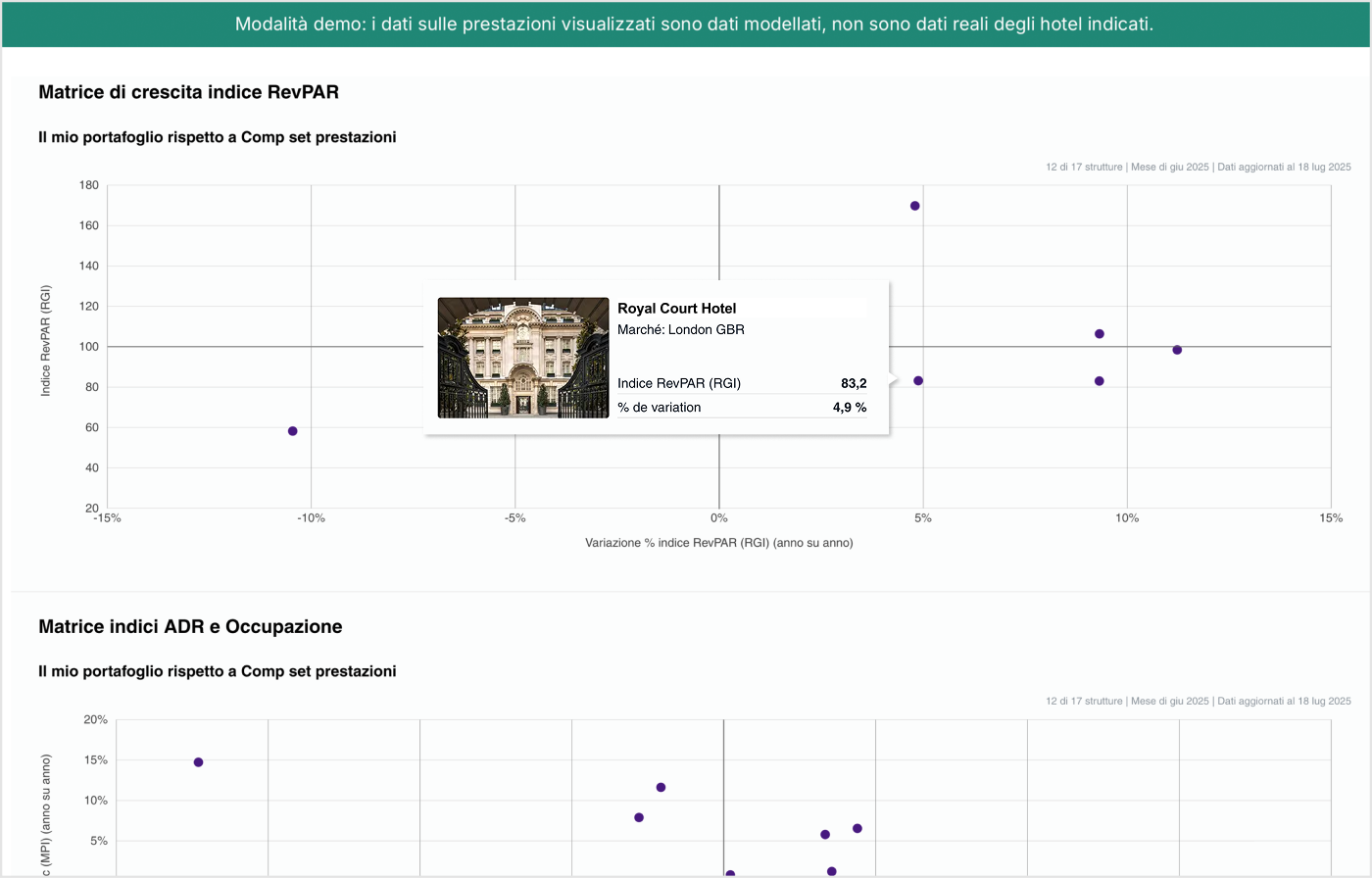Click the ADR matrix point near 8%
The image size is (1372, 878).
(x=639, y=817)
